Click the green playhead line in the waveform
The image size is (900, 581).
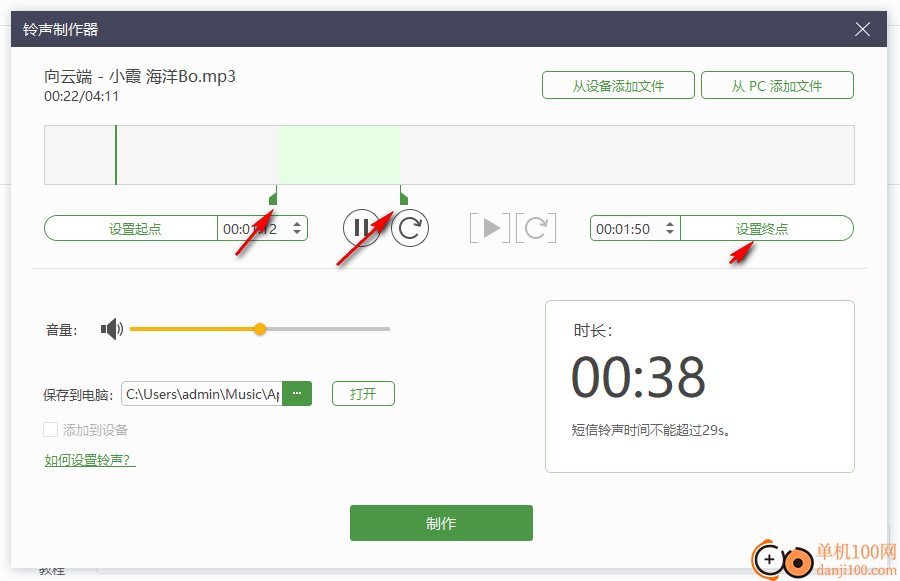(116, 155)
